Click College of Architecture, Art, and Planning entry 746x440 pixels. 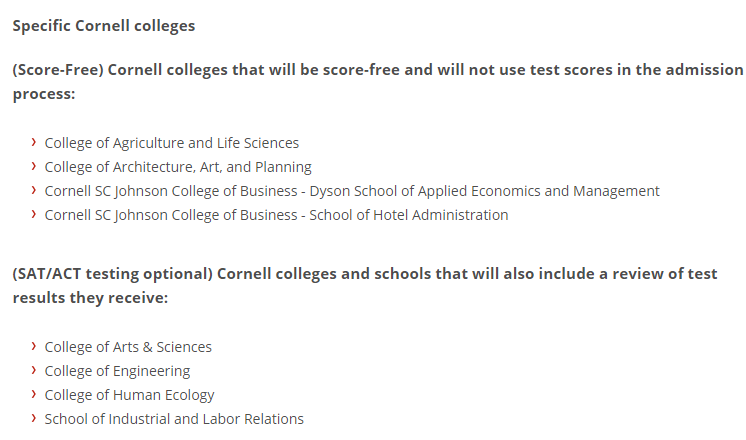pos(178,167)
